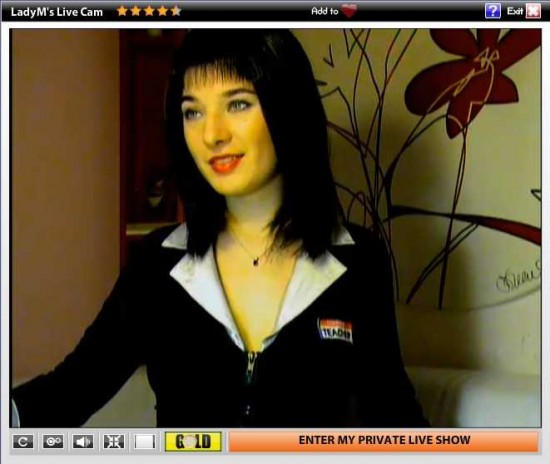Click the yellow GOLD button
550x464 pixels.
193,442
